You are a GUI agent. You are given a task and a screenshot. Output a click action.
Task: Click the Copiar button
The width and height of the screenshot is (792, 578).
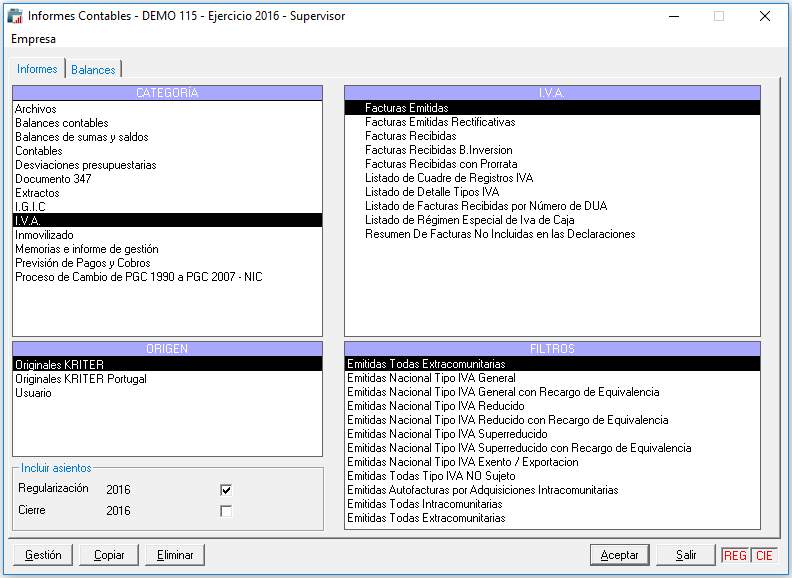pos(109,555)
